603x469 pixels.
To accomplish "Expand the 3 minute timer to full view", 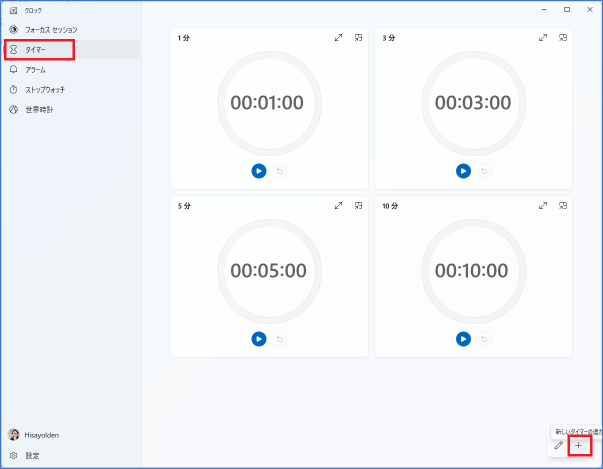I will click(543, 38).
